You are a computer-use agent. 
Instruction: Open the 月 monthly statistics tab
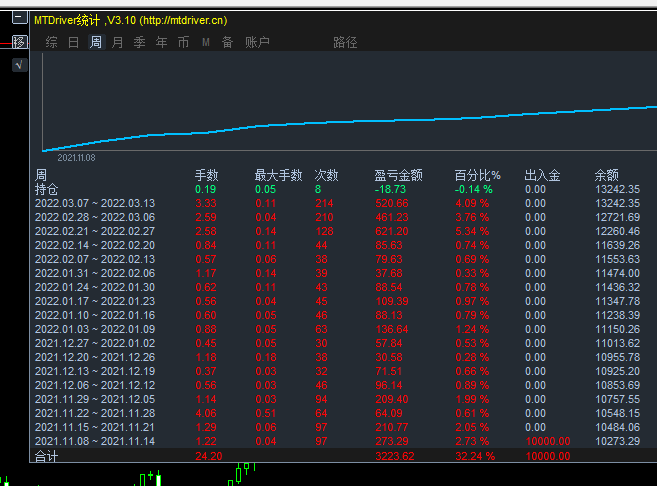118,42
